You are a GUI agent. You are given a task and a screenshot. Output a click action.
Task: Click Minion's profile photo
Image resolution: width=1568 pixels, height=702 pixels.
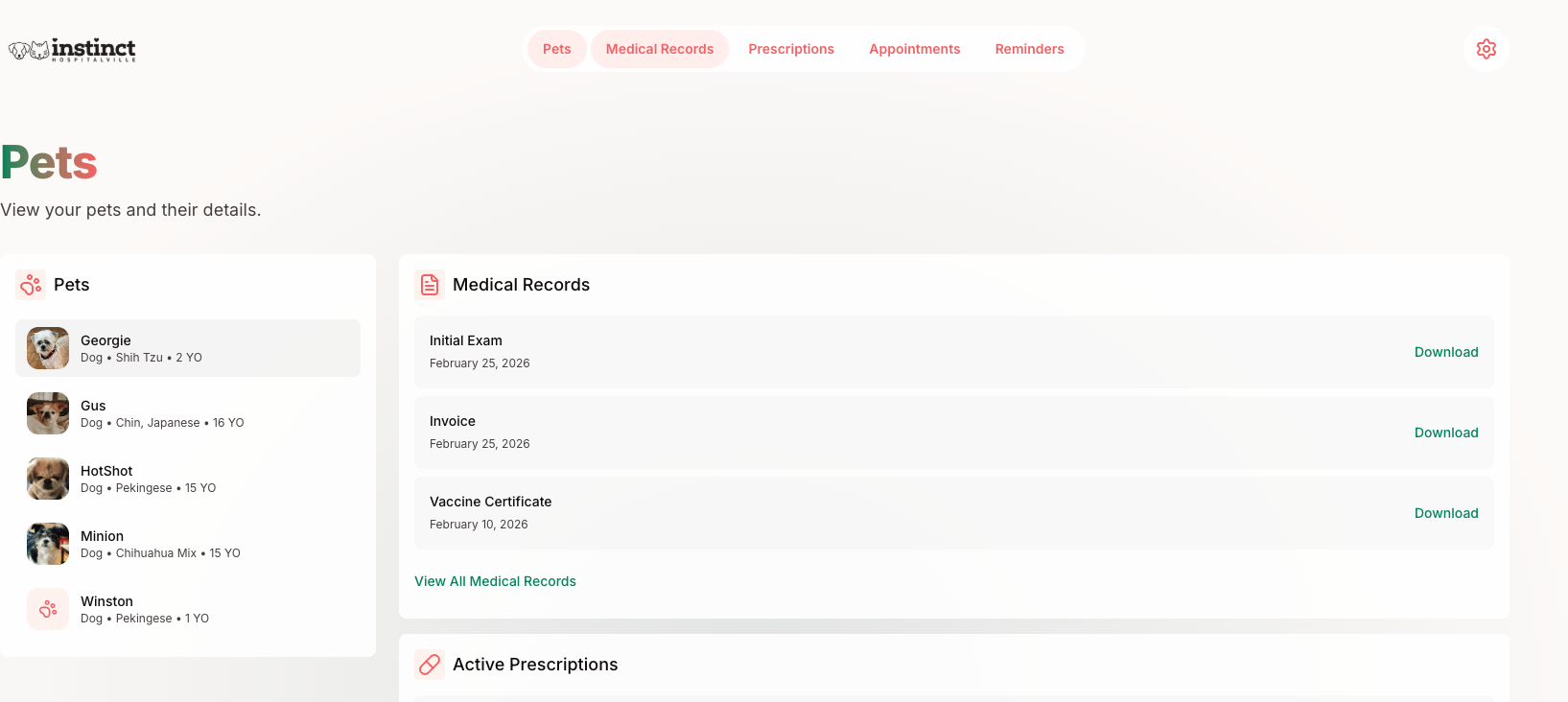coord(48,544)
